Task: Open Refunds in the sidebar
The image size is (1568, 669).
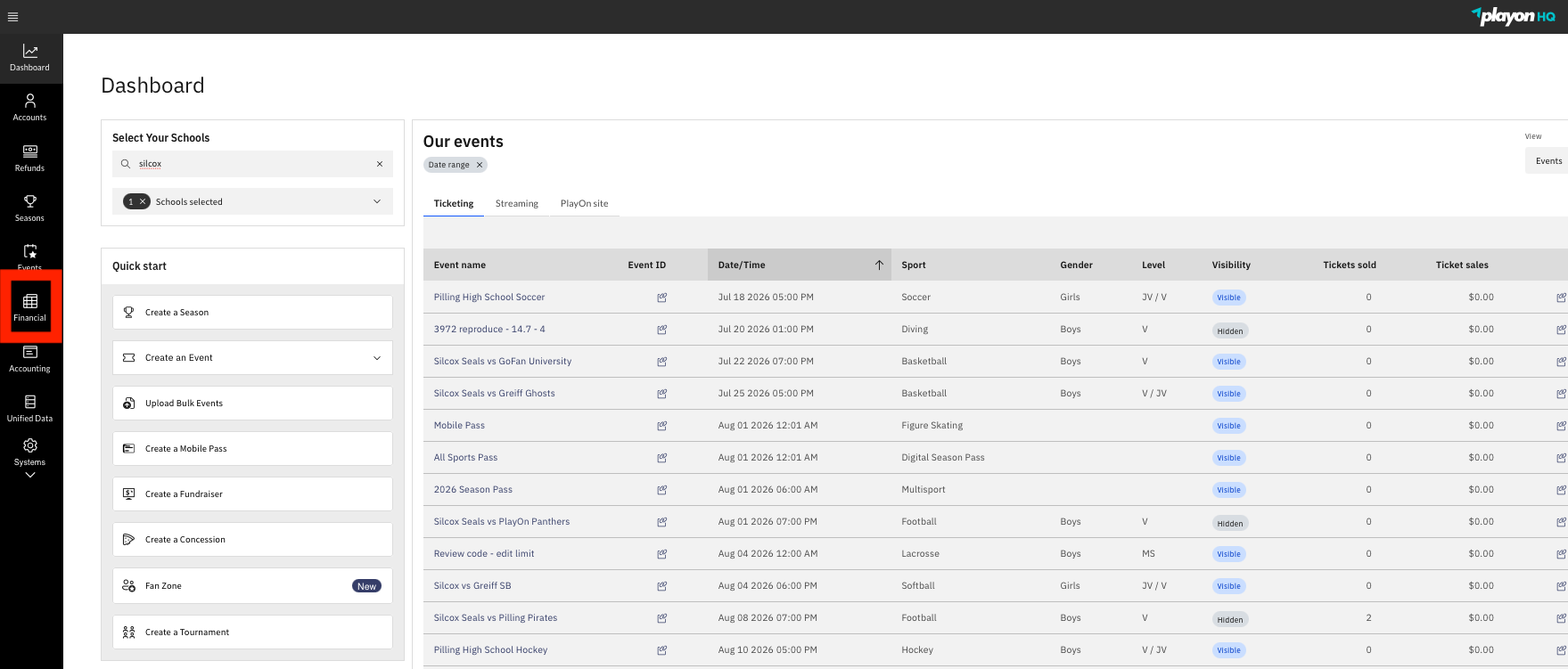Action: (30, 159)
